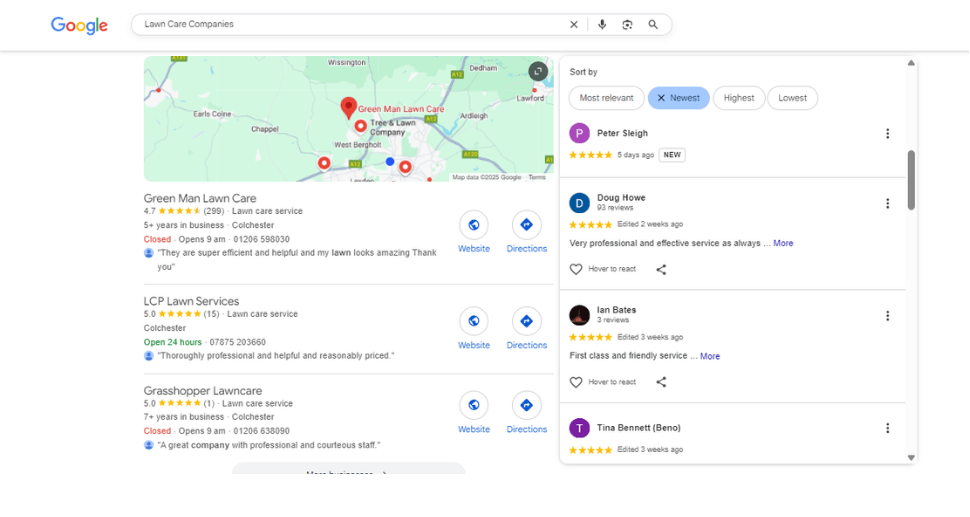Expand the map to full view
The width and height of the screenshot is (970, 517).
(538, 71)
